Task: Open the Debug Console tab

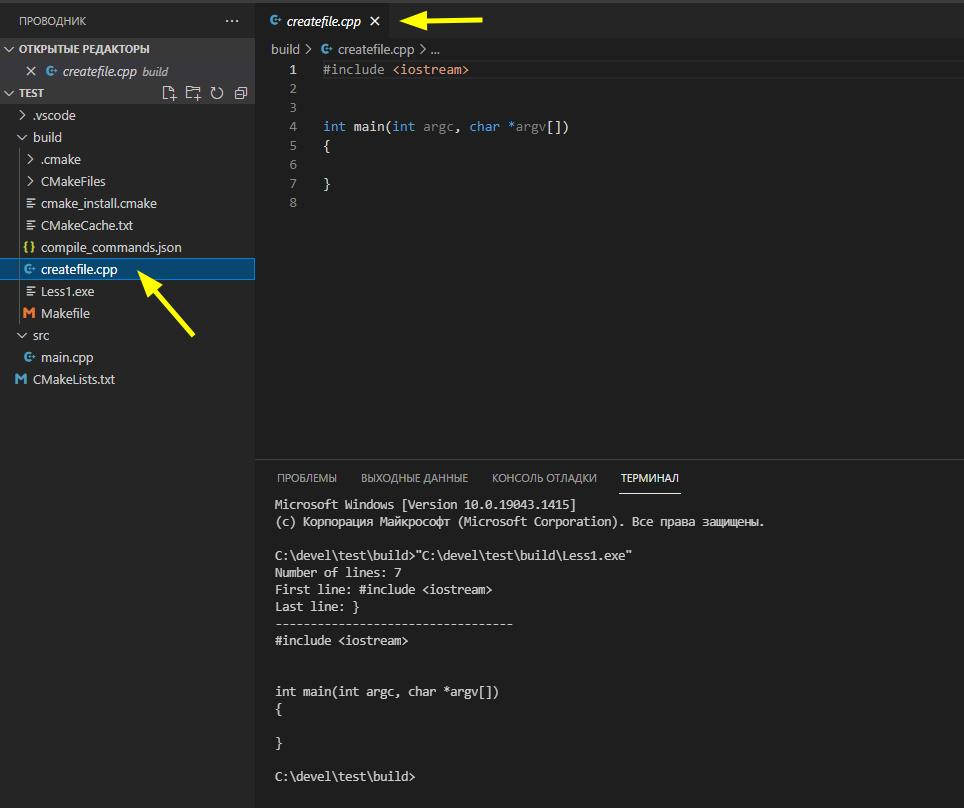Action: click(544, 478)
